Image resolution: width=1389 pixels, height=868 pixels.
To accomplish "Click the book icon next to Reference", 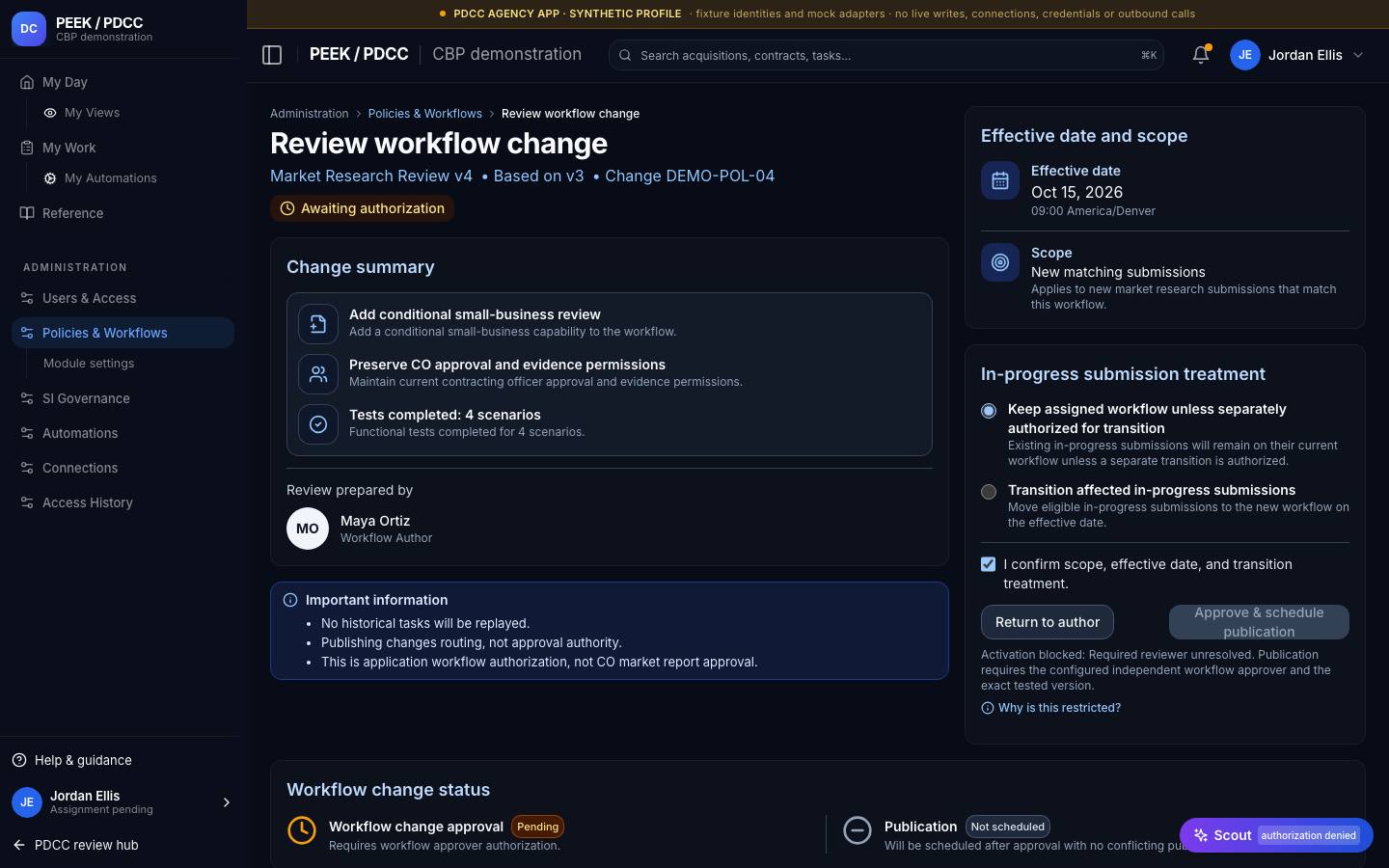I will click(27, 213).
